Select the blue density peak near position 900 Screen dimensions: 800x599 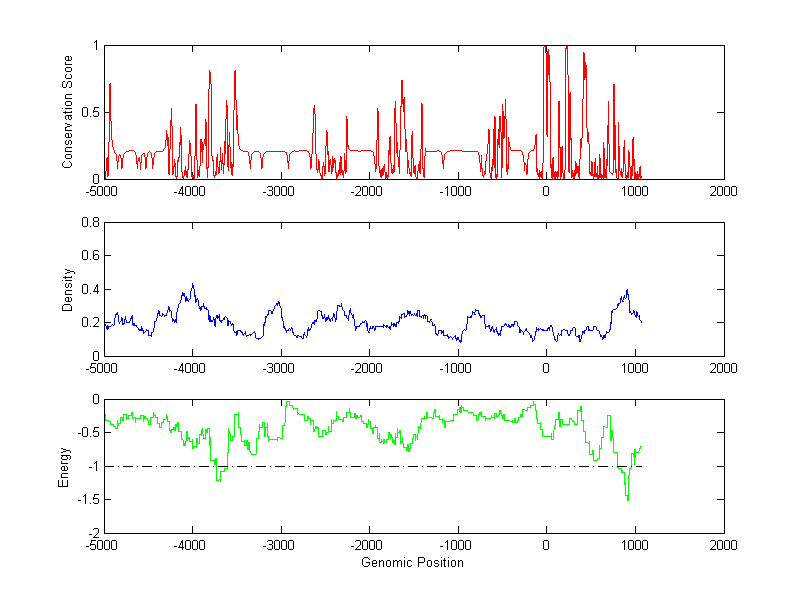(627, 291)
